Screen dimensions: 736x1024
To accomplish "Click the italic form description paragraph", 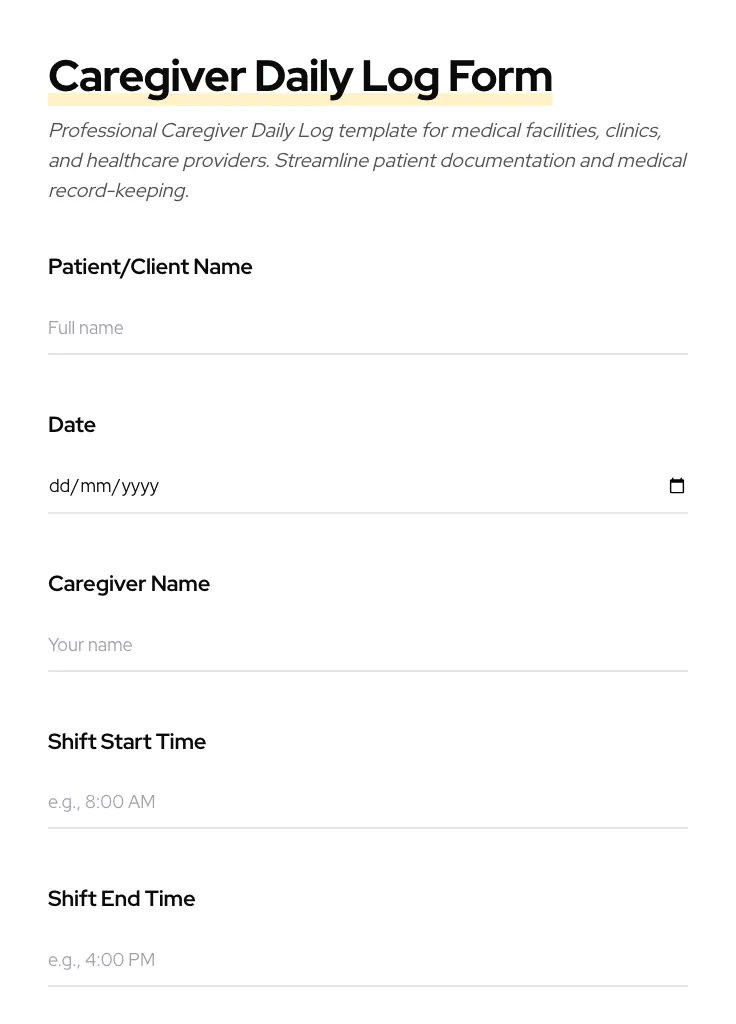I will pyautogui.click(x=368, y=160).
